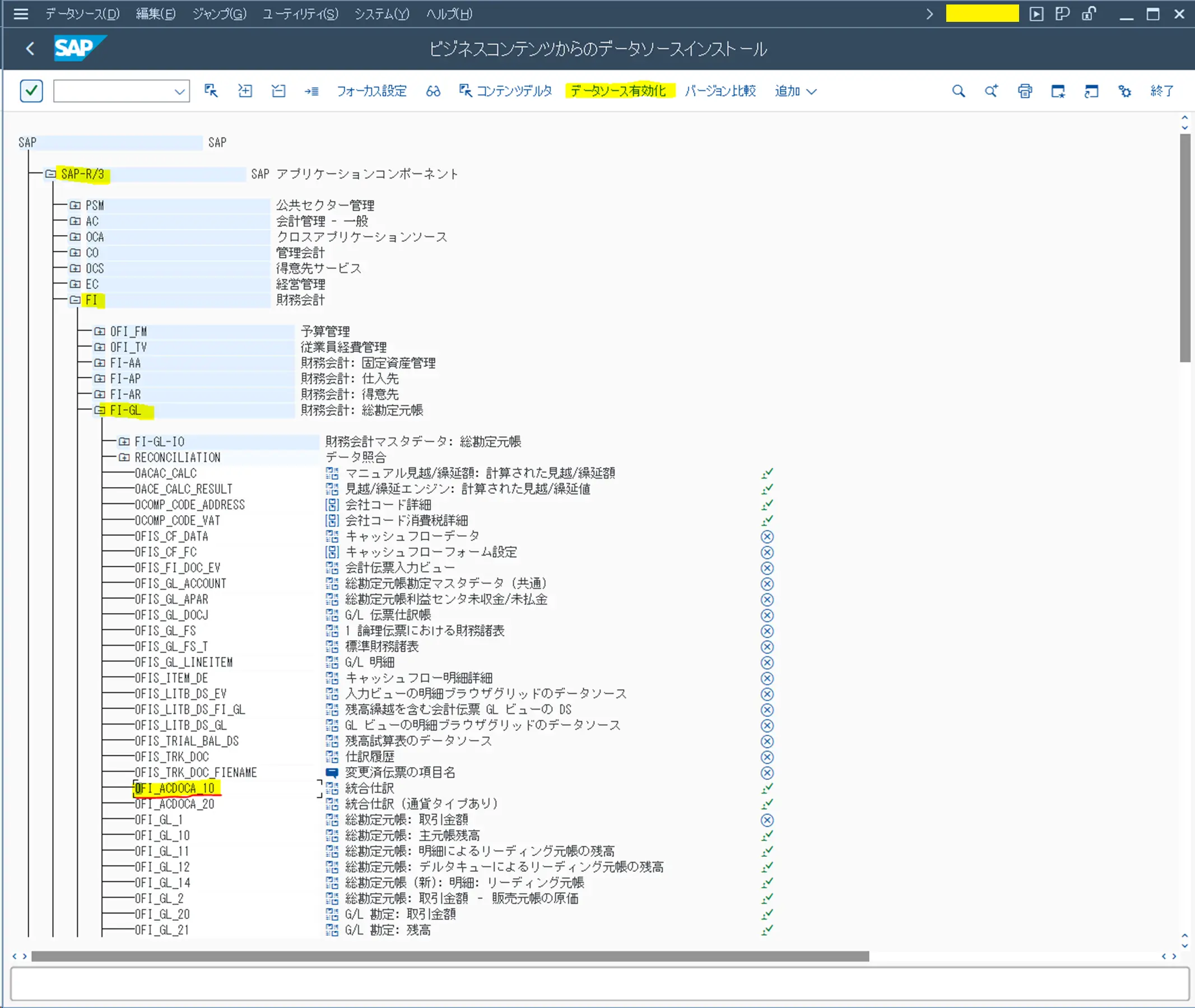Click the play button icon in title bar
The height and width of the screenshot is (1008, 1195).
coord(1036,13)
